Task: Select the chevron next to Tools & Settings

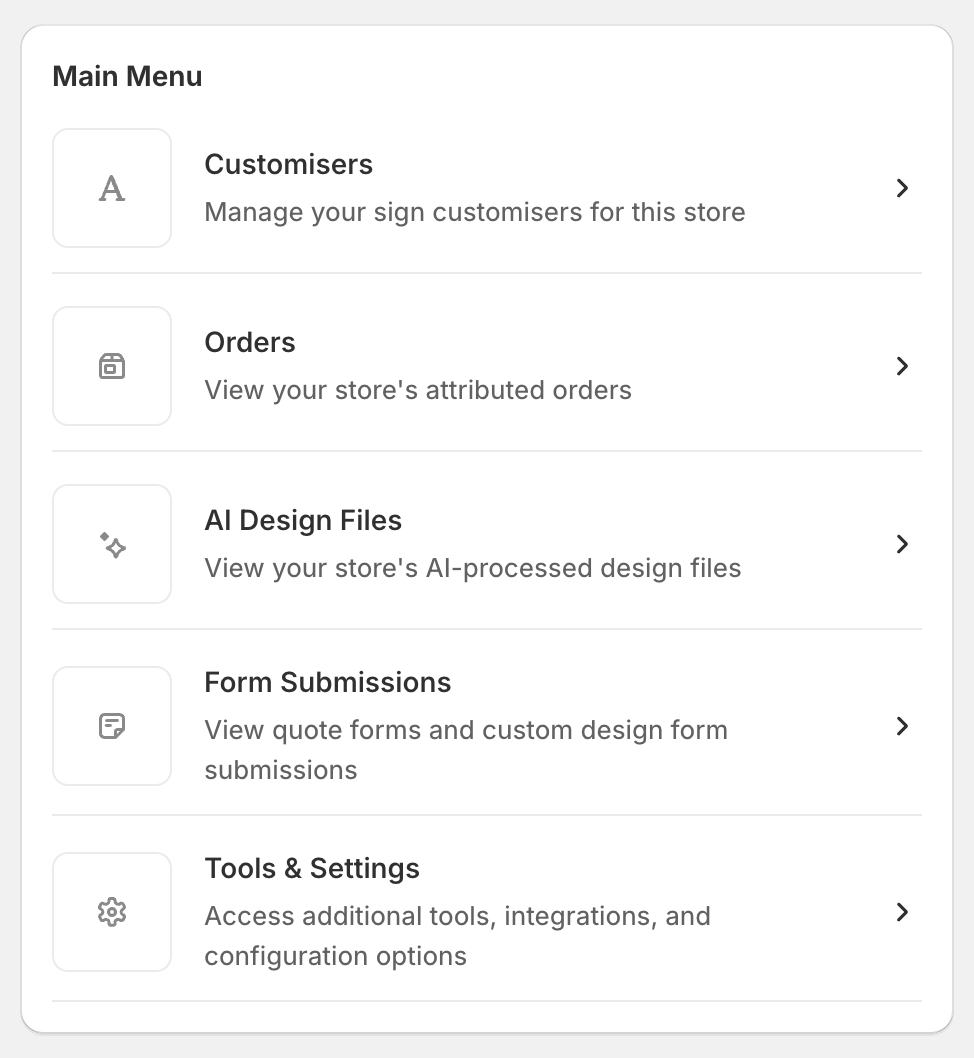Action: (x=902, y=912)
